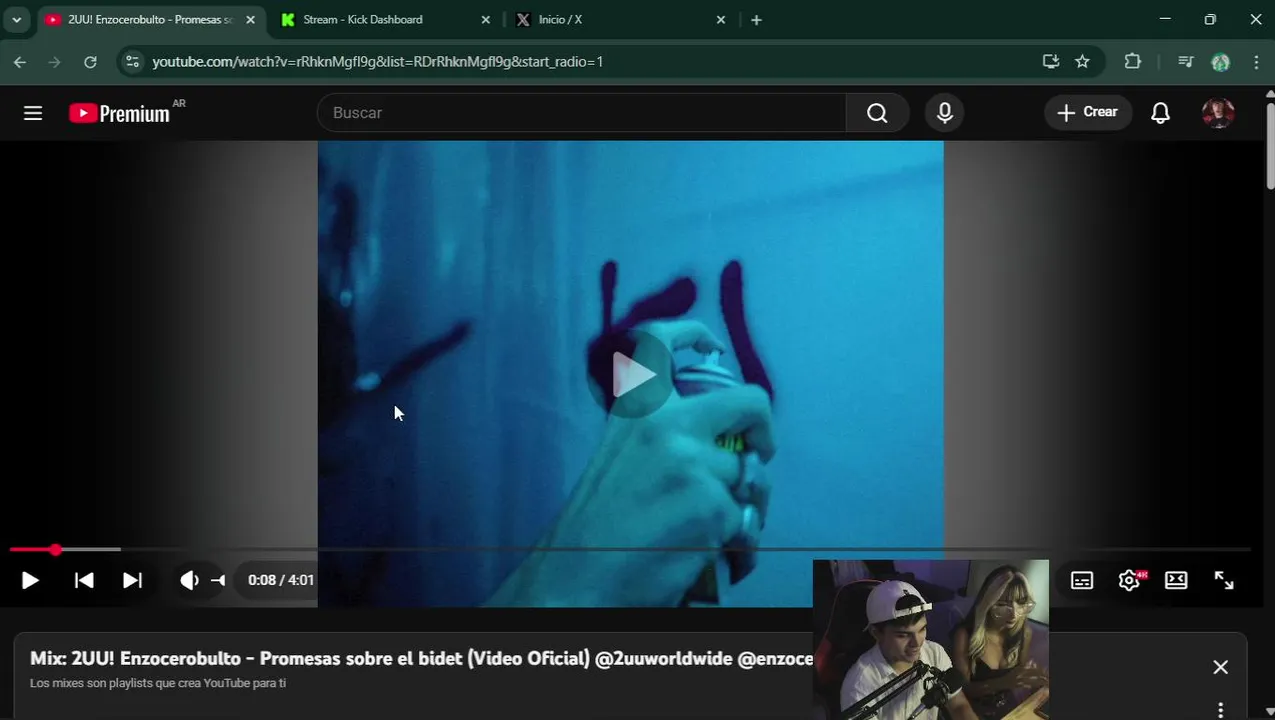This screenshot has width=1275, height=720.
Task: Toggle subtitles captions button
Action: [x=1082, y=580]
